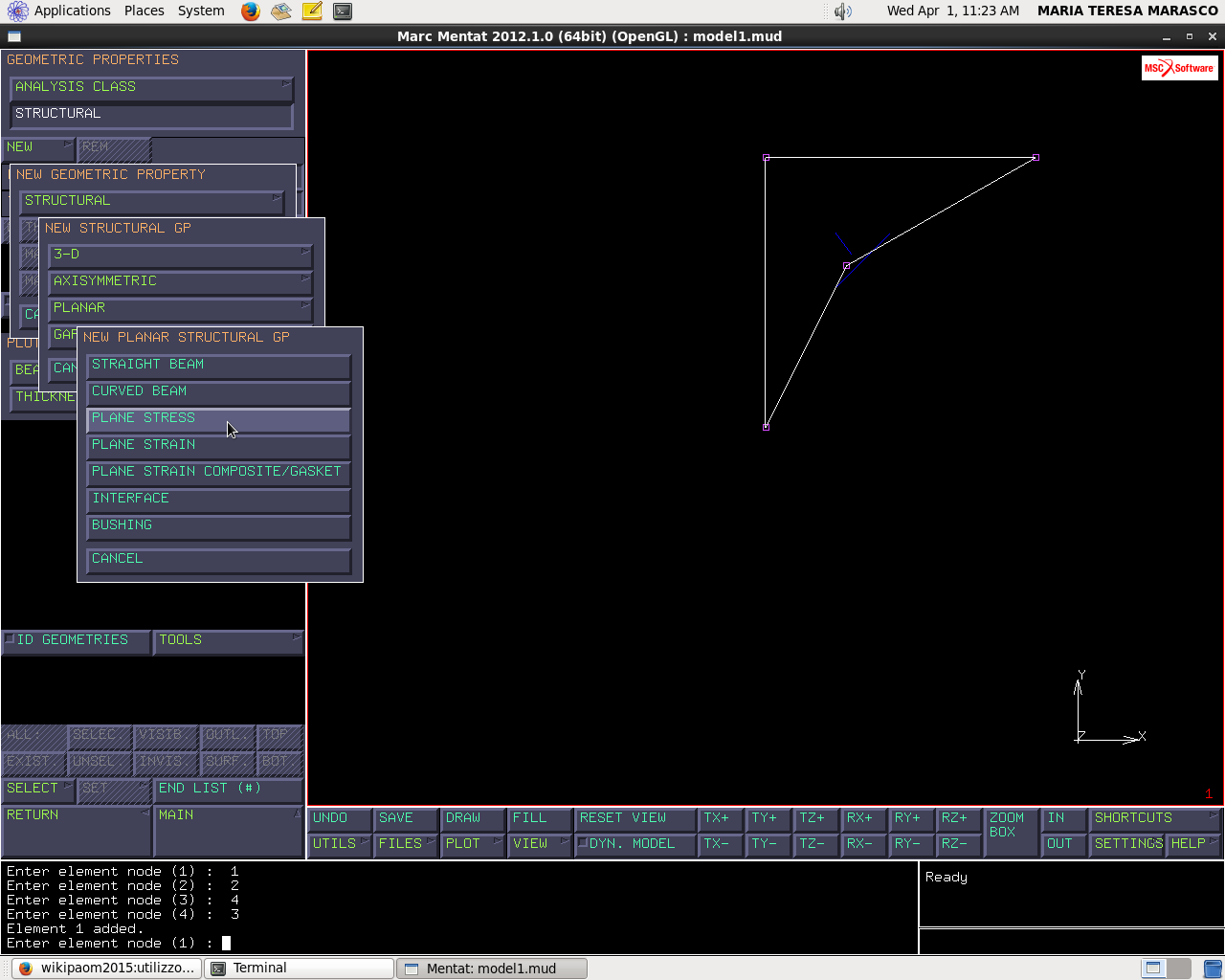Cancel the new planar structural GP popup

pos(218,560)
